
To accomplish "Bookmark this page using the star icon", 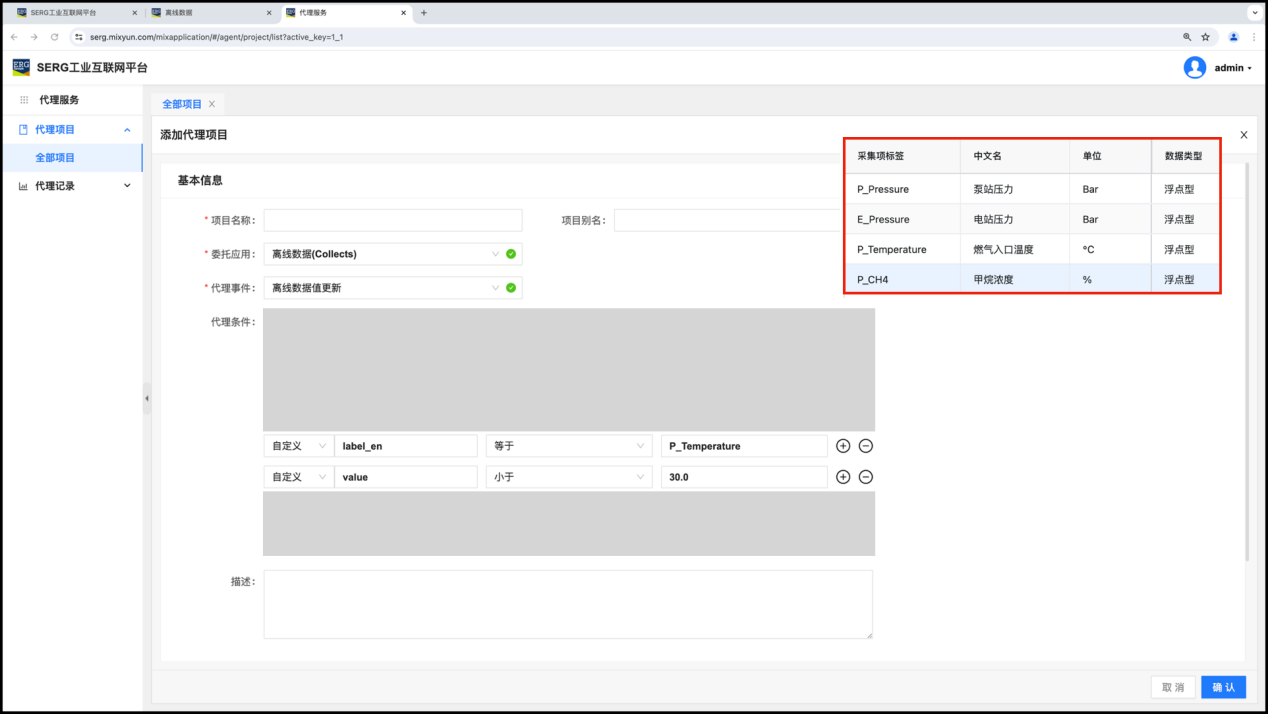I will pos(1205,37).
